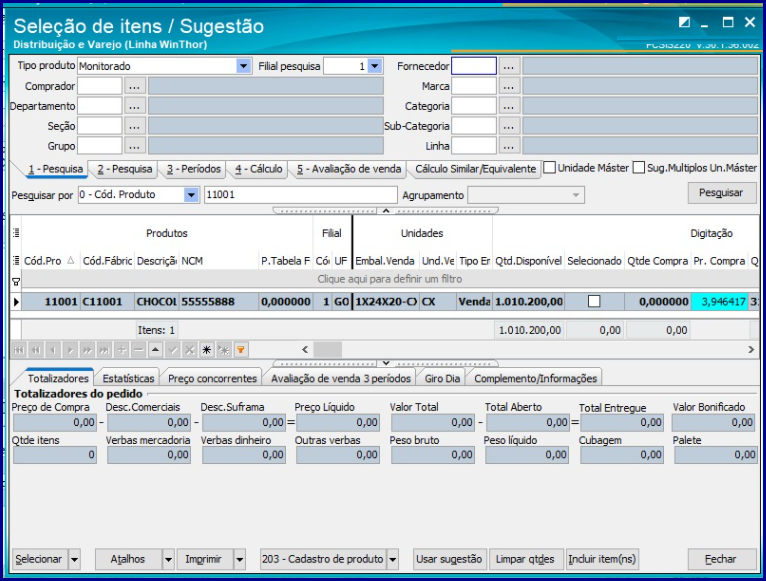This screenshot has height=581, width=766.
Task: Click search text field containing 11001
Action: tap(300, 195)
